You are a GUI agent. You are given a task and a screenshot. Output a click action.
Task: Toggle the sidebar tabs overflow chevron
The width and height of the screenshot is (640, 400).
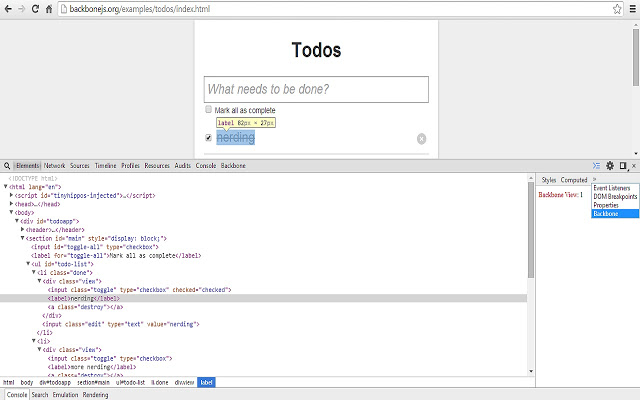point(594,180)
